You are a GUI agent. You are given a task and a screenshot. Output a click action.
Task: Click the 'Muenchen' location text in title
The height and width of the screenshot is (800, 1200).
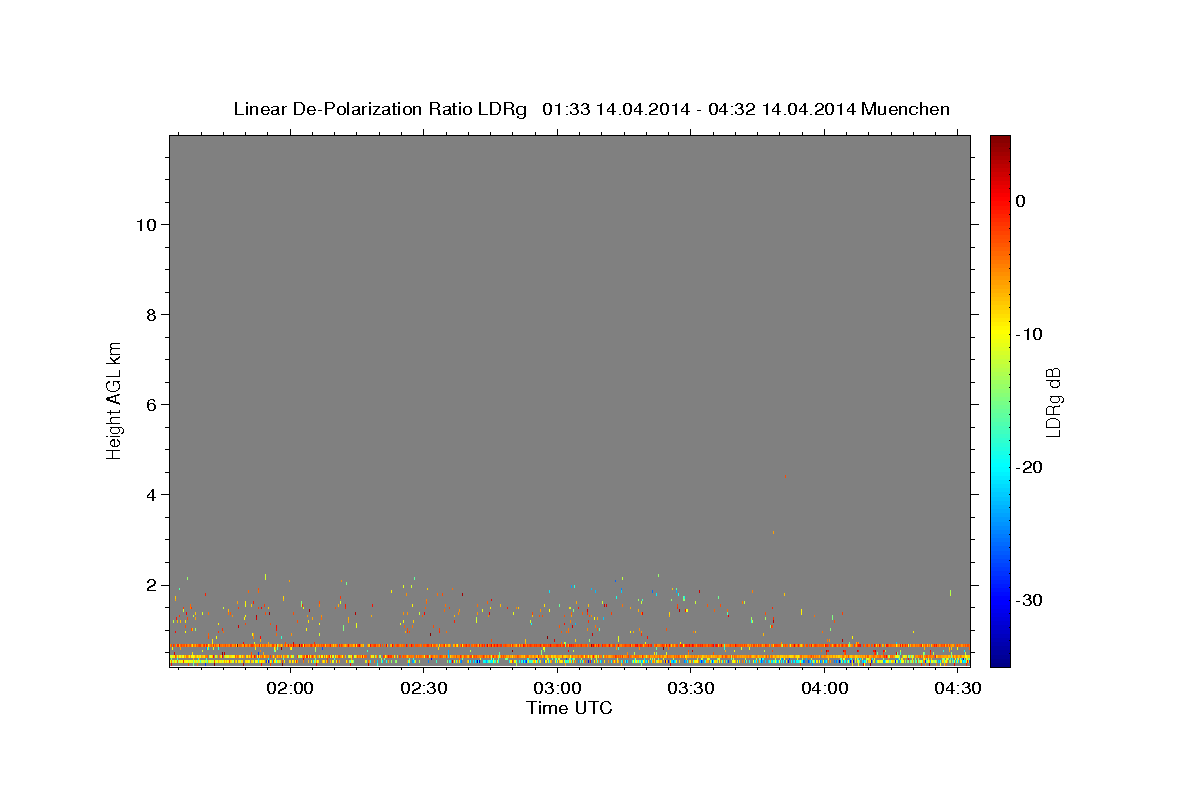(x=906, y=109)
